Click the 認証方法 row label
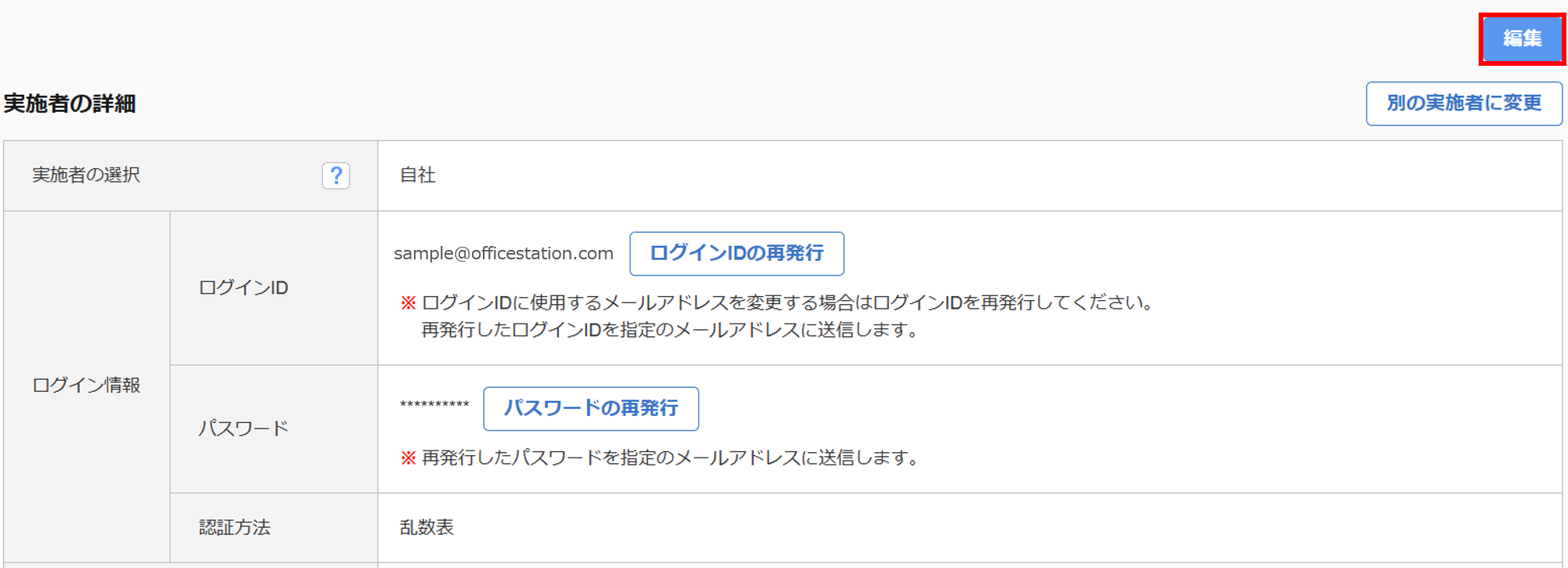1568x568 pixels. (x=234, y=527)
